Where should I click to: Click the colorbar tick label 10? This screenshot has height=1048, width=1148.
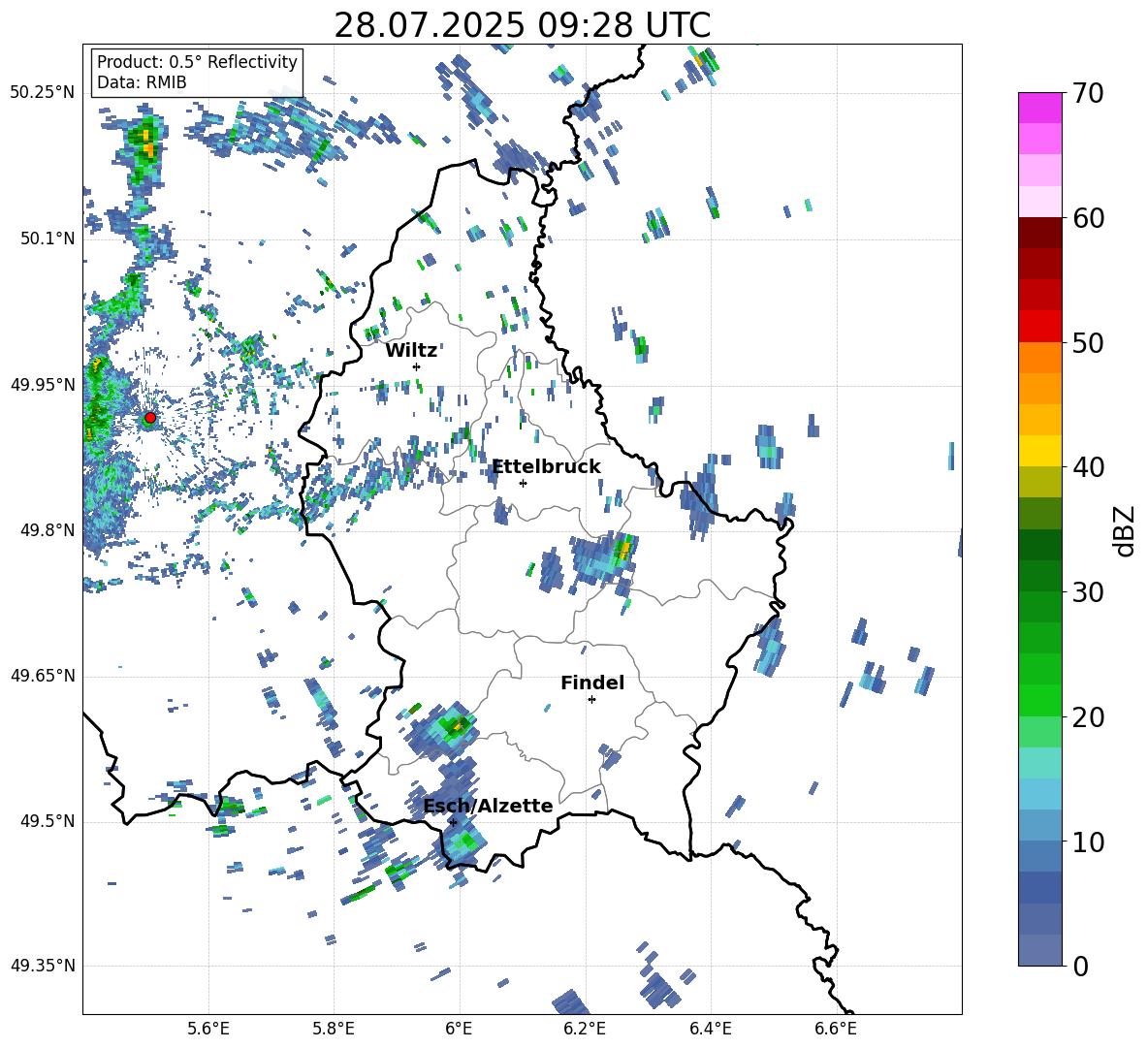1088,842
